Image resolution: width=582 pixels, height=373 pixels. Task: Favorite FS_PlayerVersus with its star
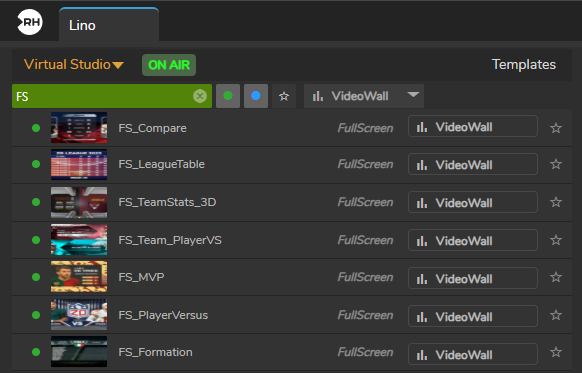pyautogui.click(x=556, y=315)
